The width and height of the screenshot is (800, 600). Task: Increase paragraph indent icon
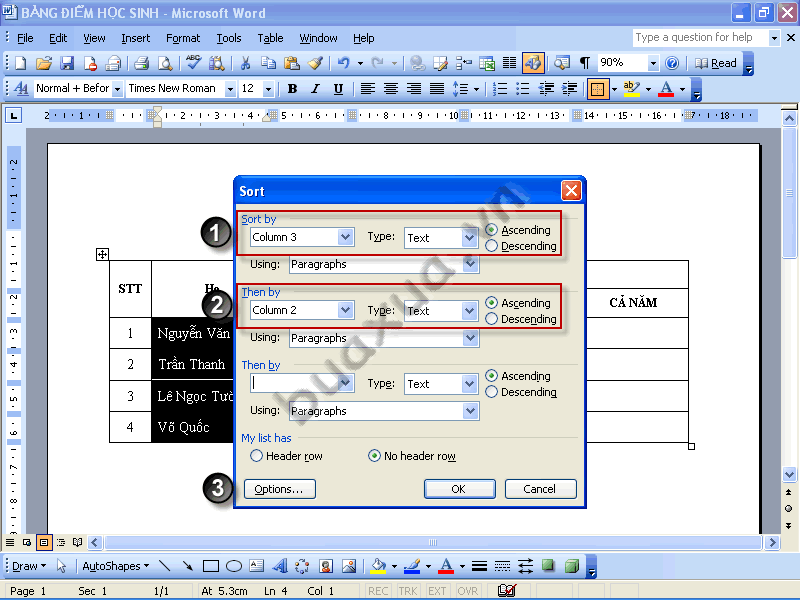click(569, 89)
